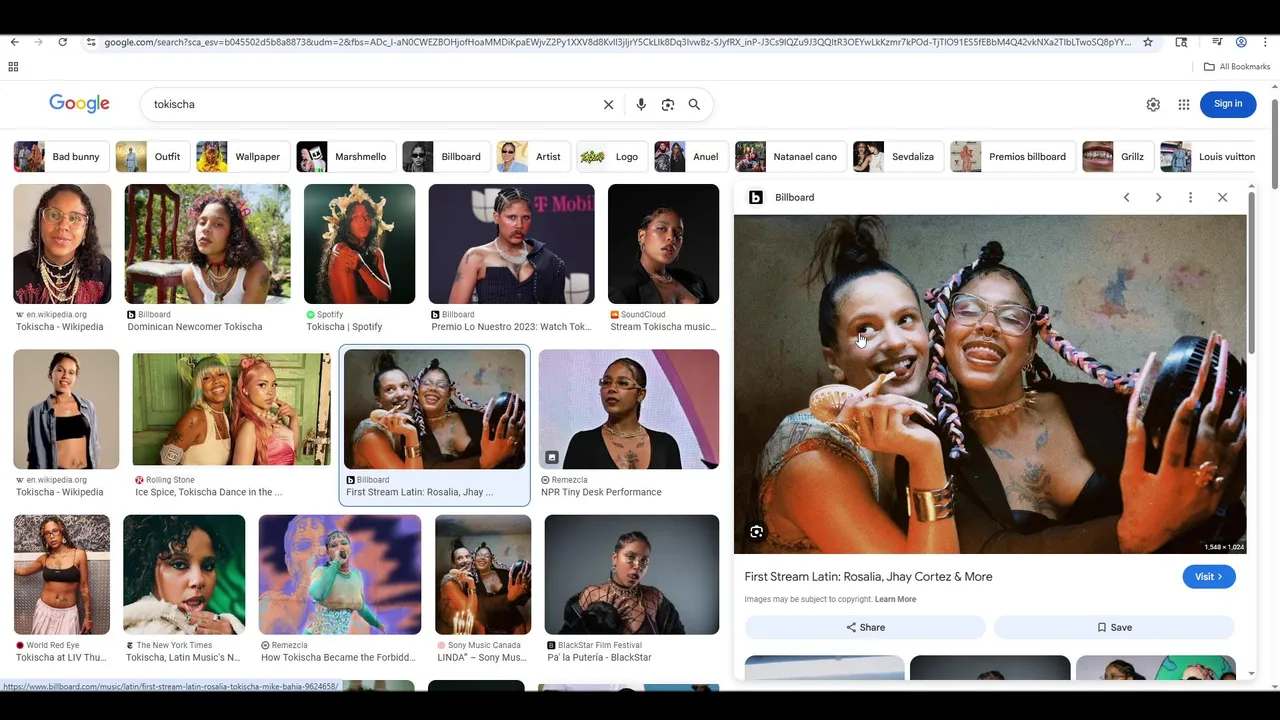
Task: Open How Tokischa Became the Forbidden thumbnail
Action: click(x=340, y=575)
